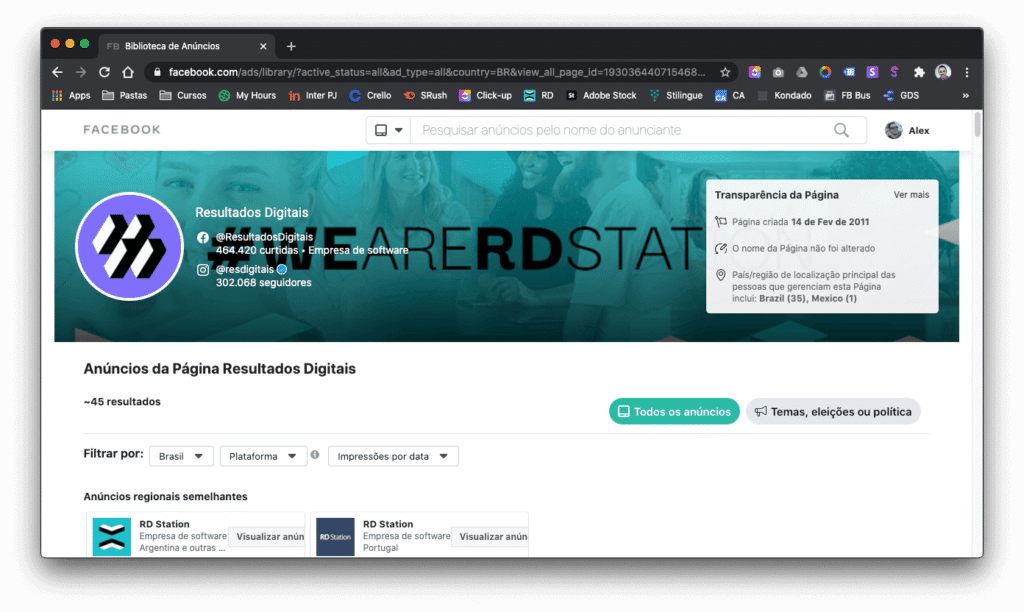
Task: Open the Adobe Stock bookmark
Action: 601,95
